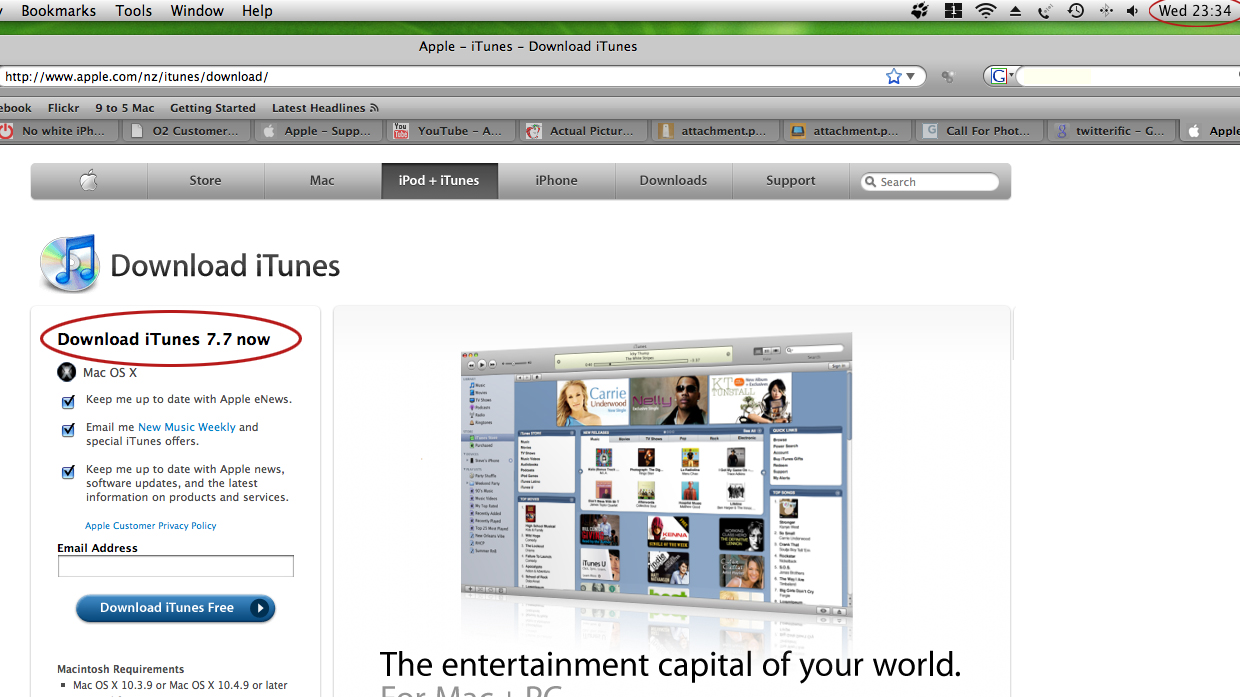The height and width of the screenshot is (697, 1240).
Task: Open the address bar history dropdown arrow
Action: [x=911, y=76]
